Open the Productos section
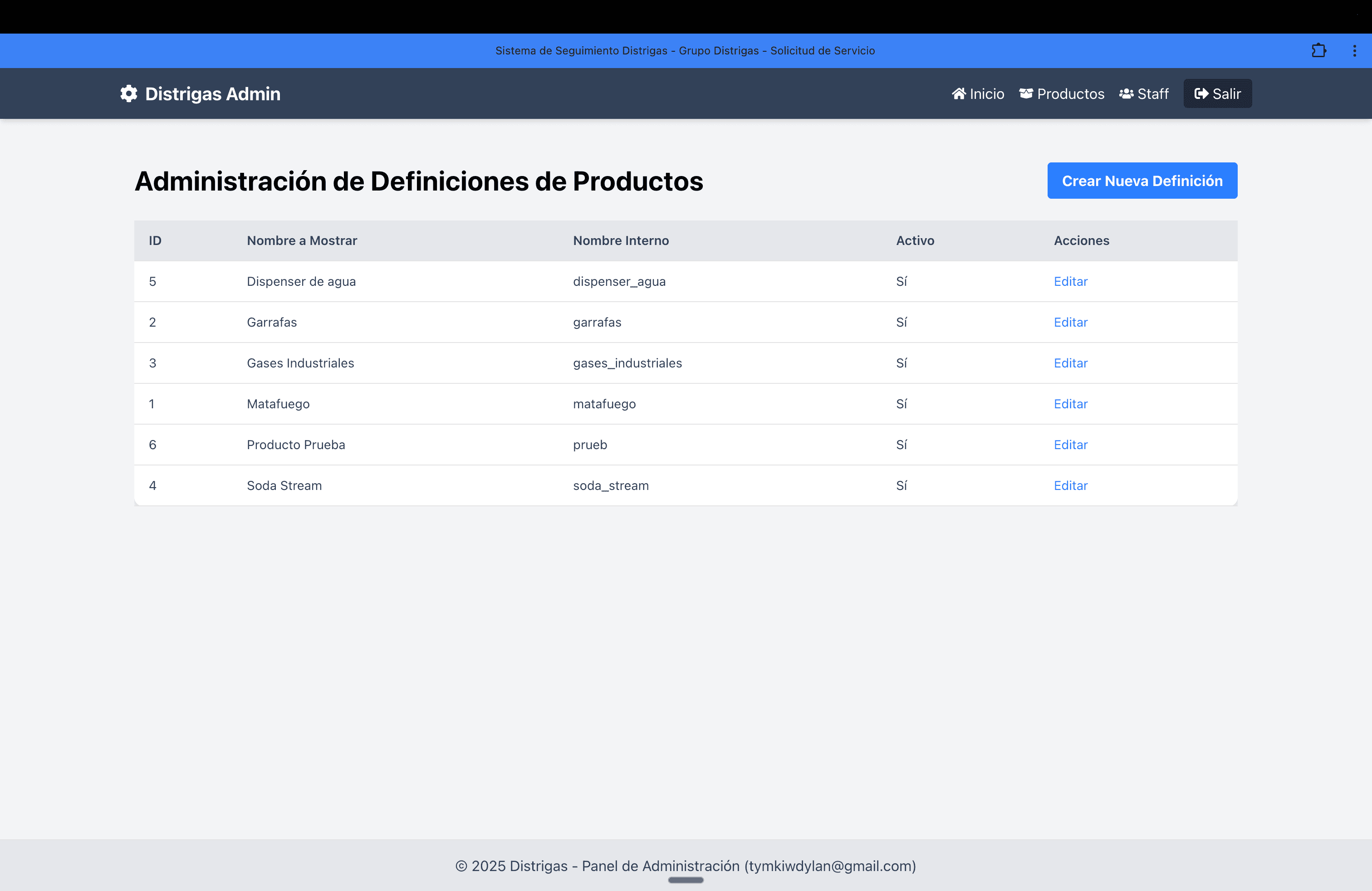Screen dimensions: 1372x891 click(x=1061, y=93)
